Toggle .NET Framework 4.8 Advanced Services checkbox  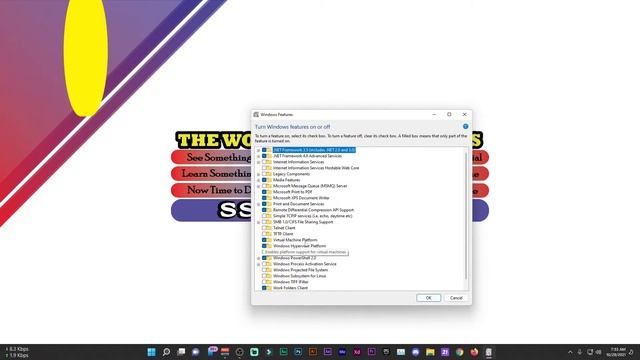coord(264,156)
